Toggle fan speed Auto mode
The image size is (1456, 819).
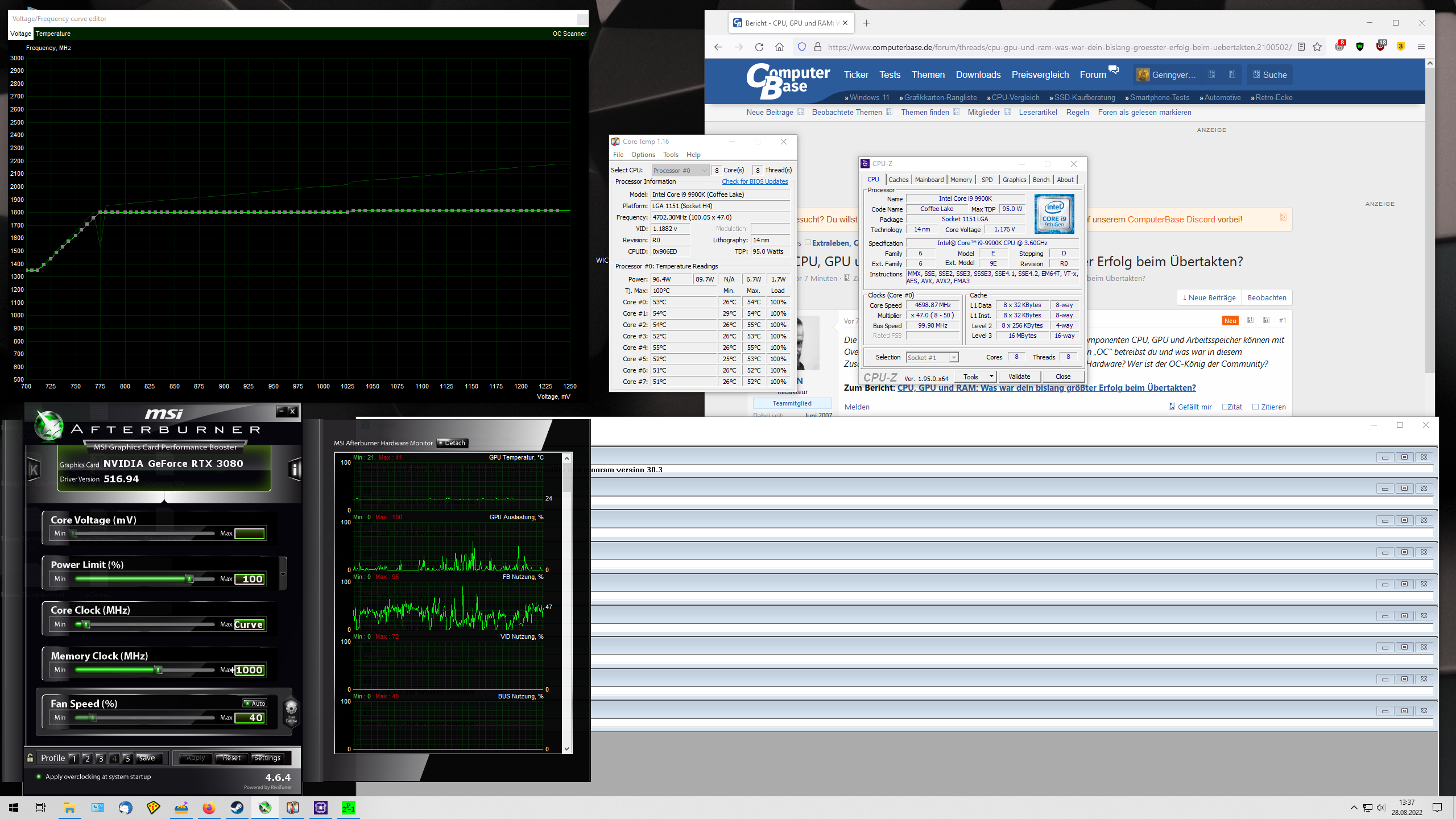(255, 704)
